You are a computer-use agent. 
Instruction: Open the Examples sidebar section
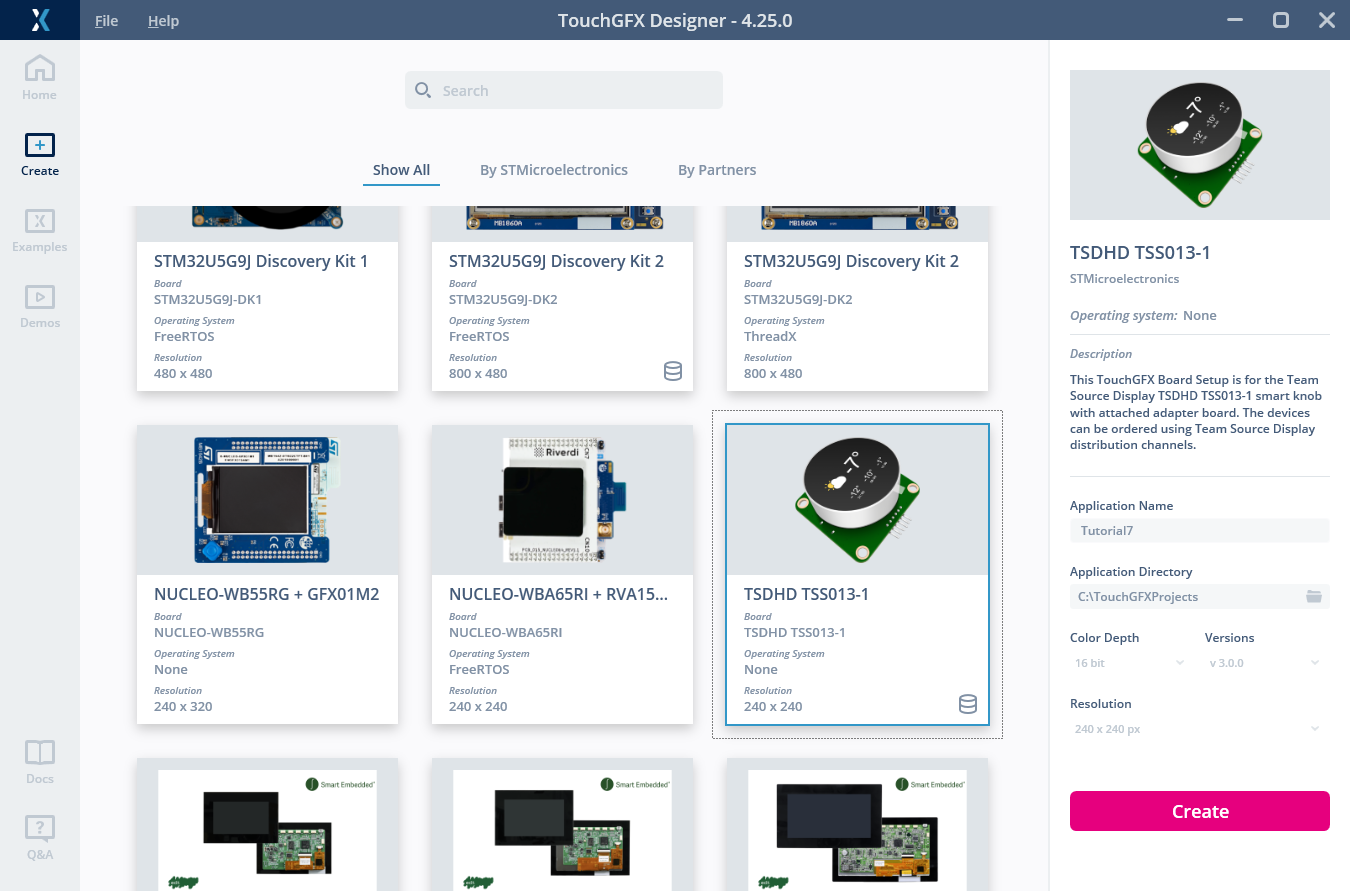point(40,230)
